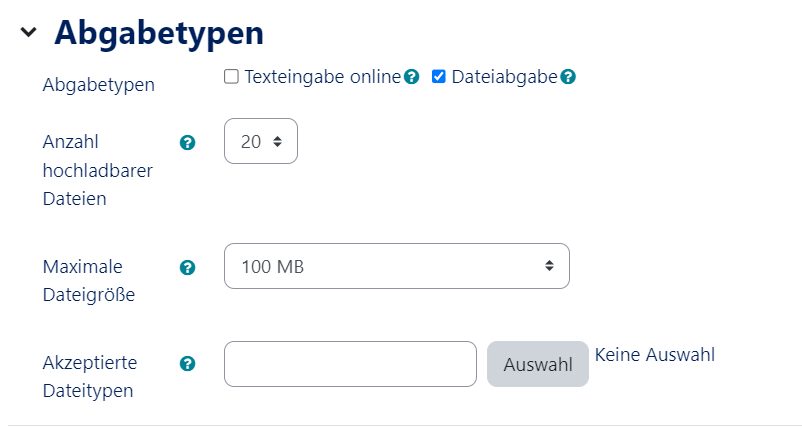
Task: Click the Anzahl hochladbarer Dateien label
Action: tap(97, 170)
